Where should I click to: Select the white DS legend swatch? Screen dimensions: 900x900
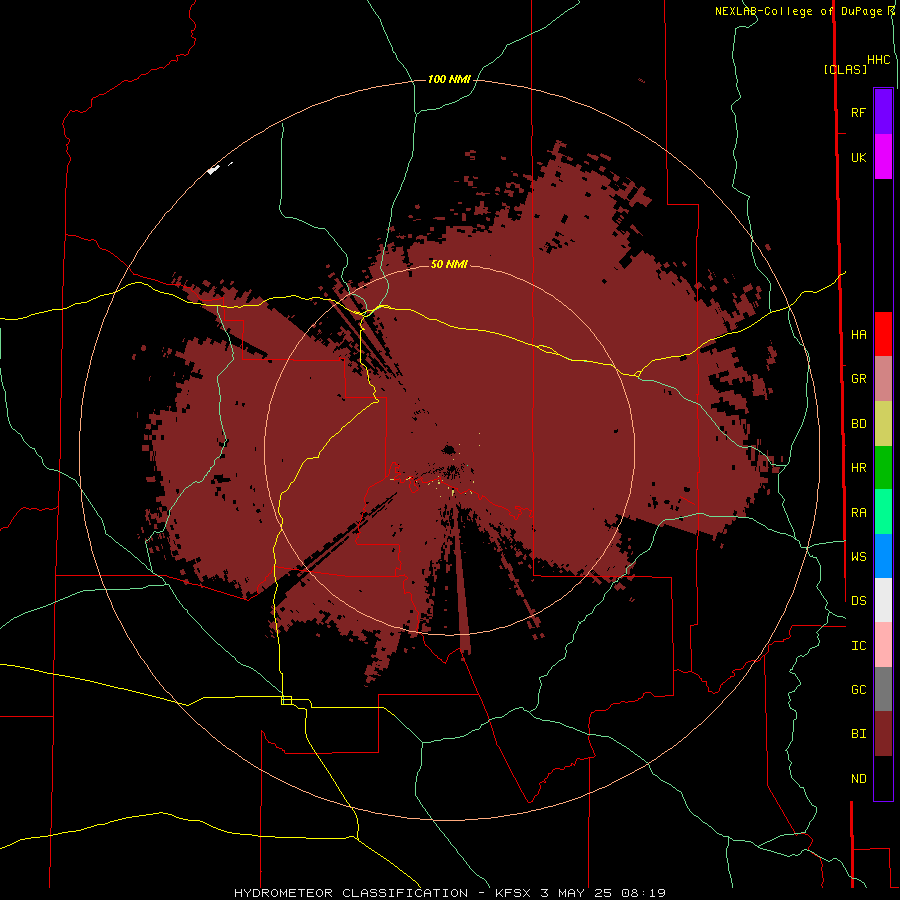[x=883, y=600]
